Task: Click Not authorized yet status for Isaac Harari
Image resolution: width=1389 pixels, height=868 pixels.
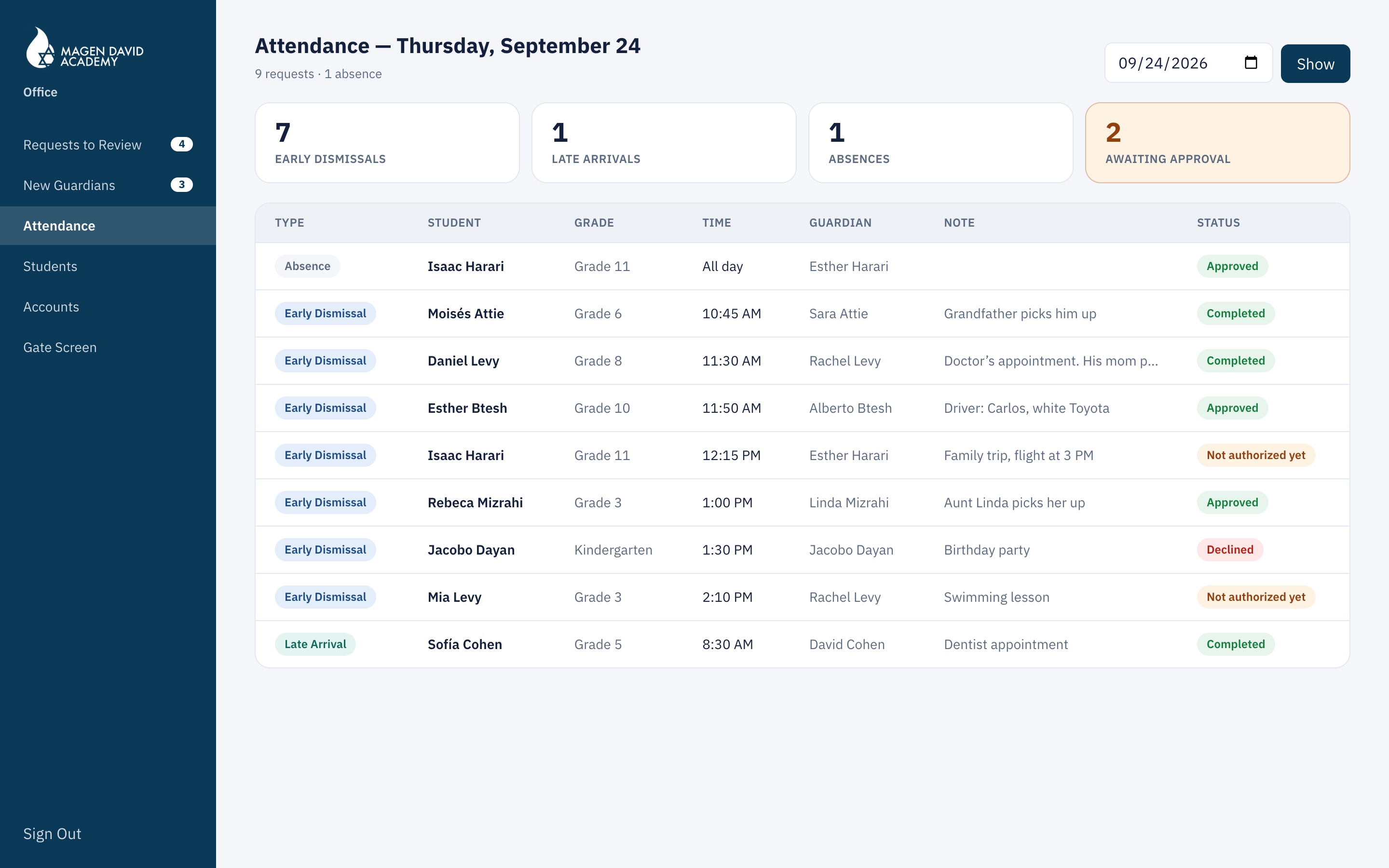Action: (x=1256, y=455)
